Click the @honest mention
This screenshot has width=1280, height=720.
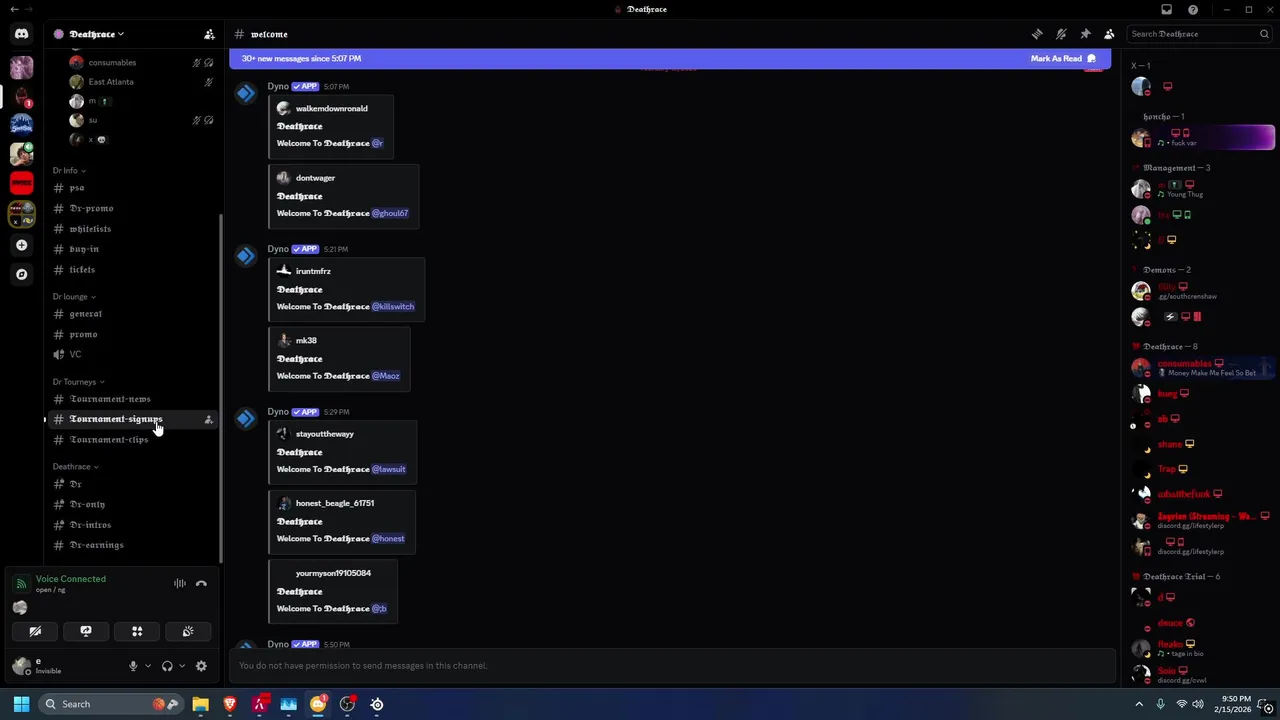[x=388, y=539]
